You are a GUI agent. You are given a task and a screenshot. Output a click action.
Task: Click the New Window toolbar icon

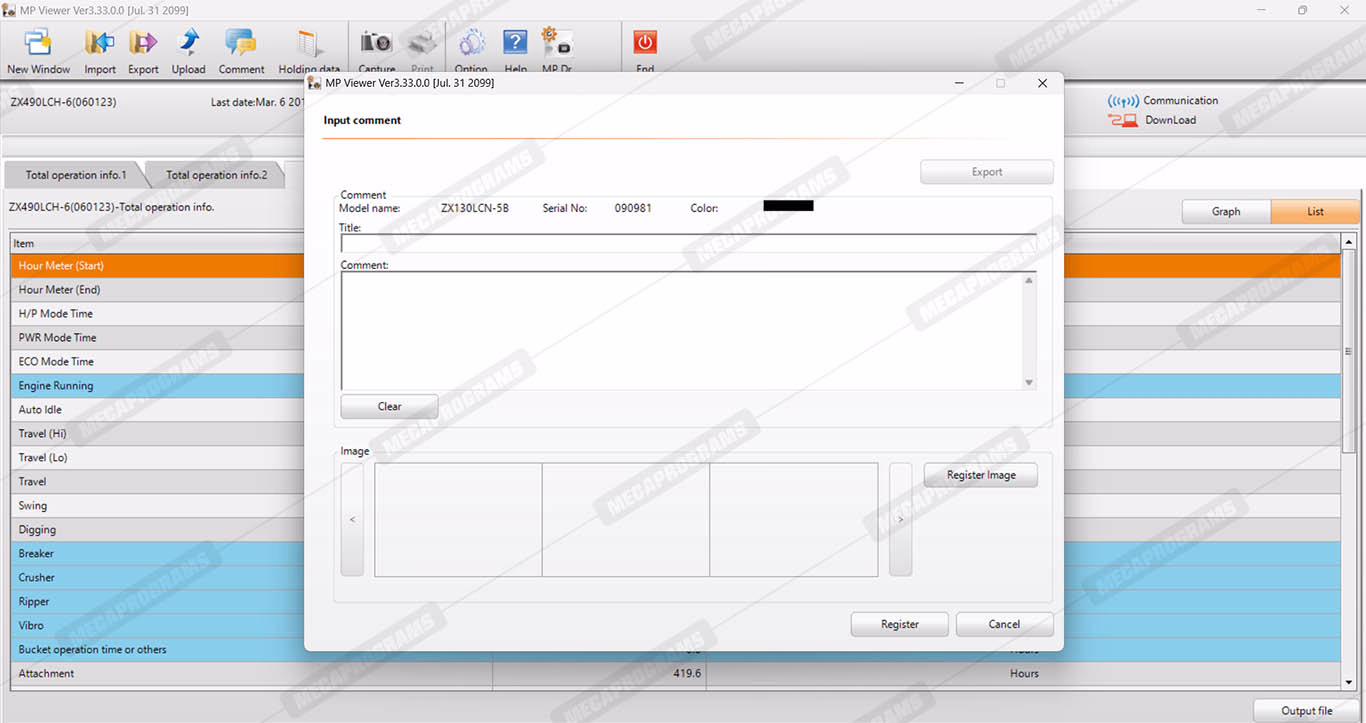[x=38, y=44]
